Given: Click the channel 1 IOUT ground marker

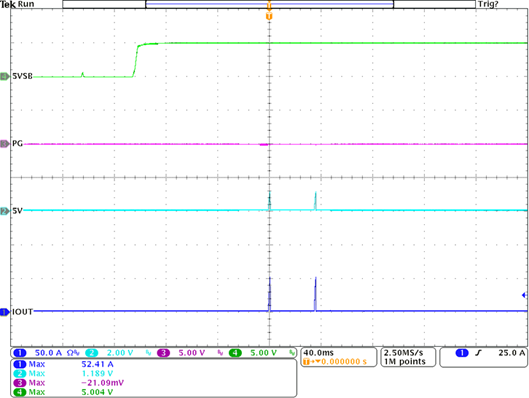Looking at the screenshot, I should pos(5,312).
